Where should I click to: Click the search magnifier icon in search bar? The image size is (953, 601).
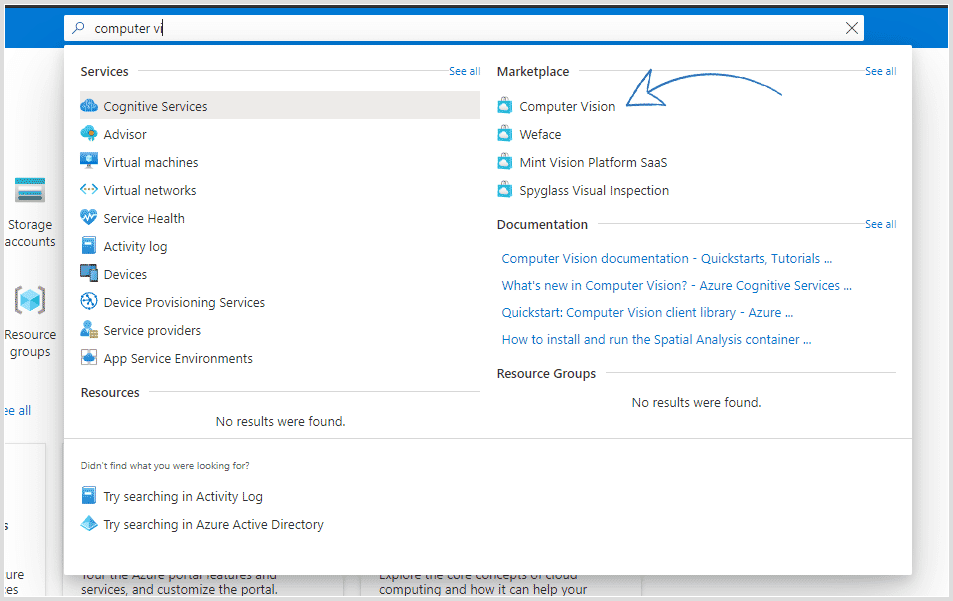pyautogui.click(x=78, y=28)
